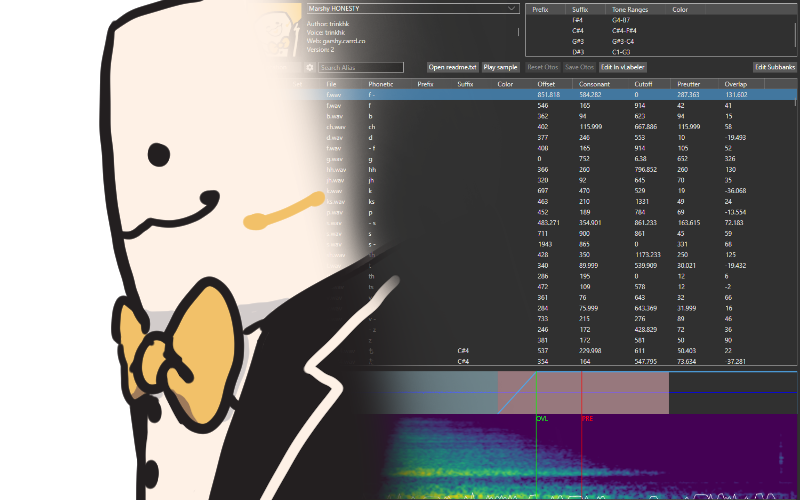
Task: Click the Preutter column header
Action: 690,84
